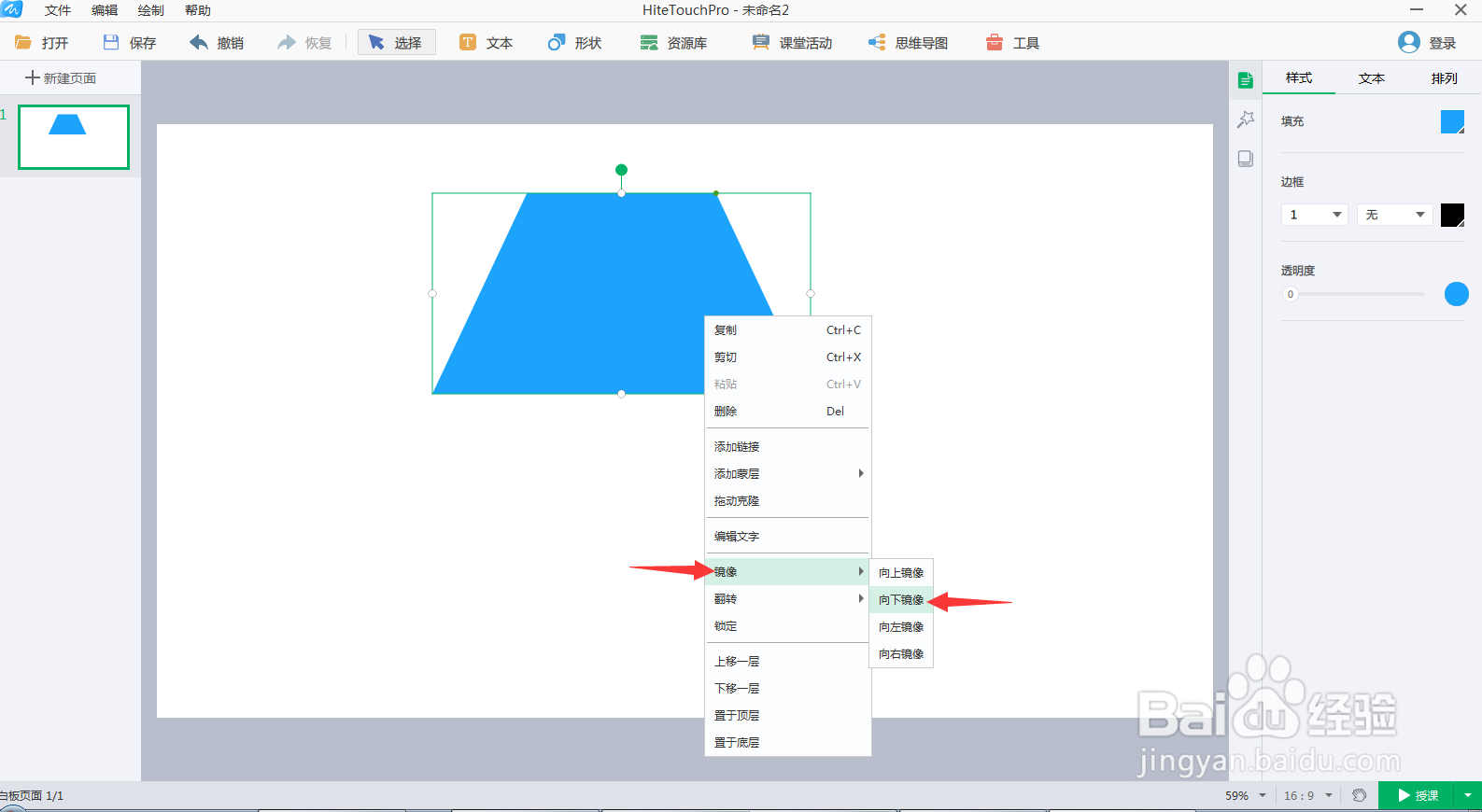
Task: Open the 打开 file toolbar button
Action: (42, 43)
